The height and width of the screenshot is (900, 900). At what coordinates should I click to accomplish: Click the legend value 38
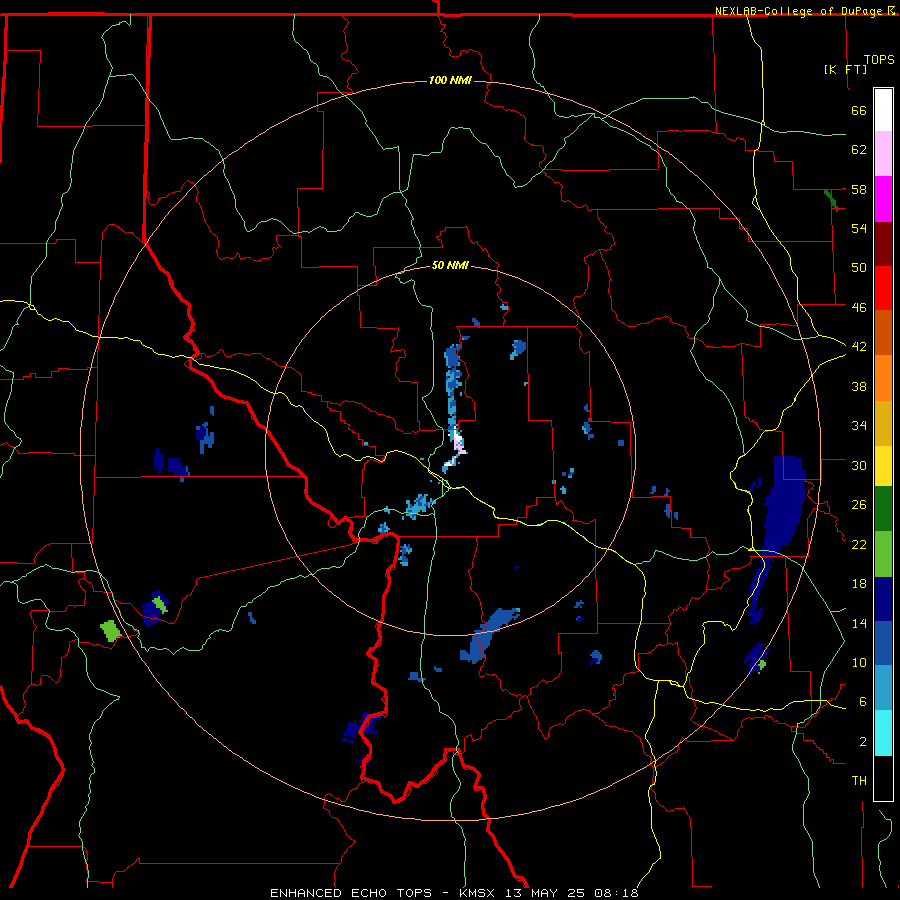[859, 386]
